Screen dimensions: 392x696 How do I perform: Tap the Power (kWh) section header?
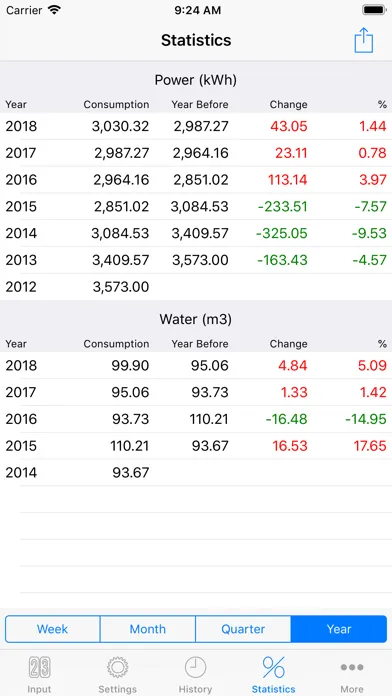click(x=196, y=80)
